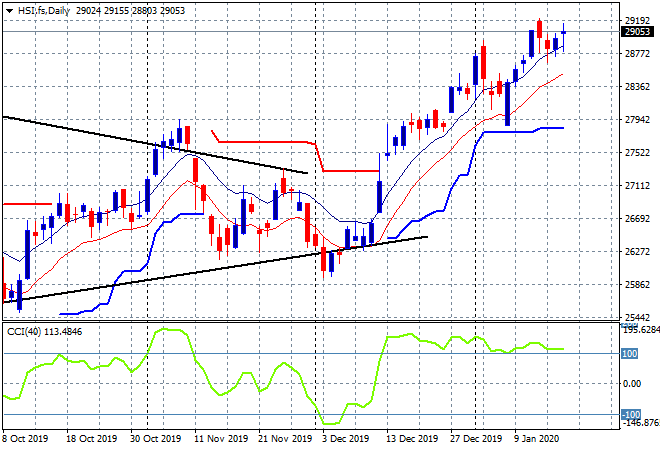The image size is (660, 450).
Task: Click the -146.876 CCI scale minimum value
Action: (641, 423)
